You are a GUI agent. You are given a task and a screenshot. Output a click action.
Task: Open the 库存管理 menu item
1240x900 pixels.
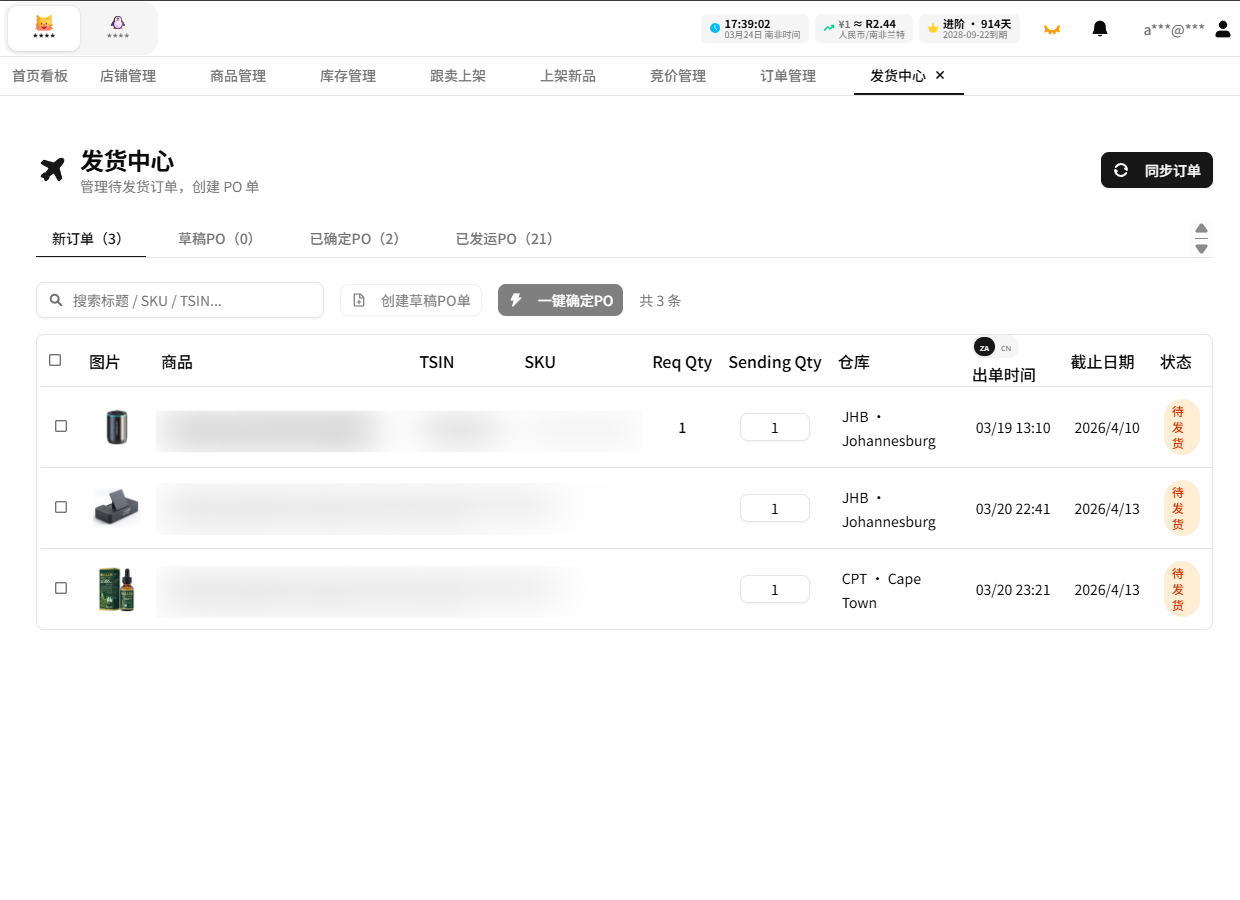[x=347, y=75]
